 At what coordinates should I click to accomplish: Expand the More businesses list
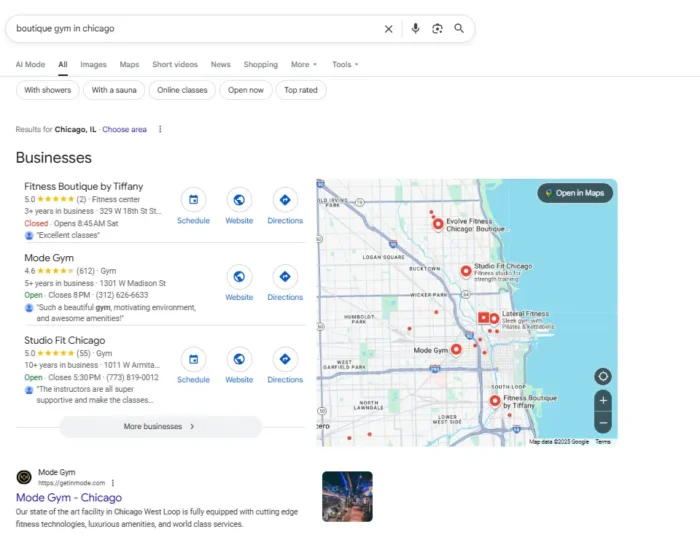[160, 427]
